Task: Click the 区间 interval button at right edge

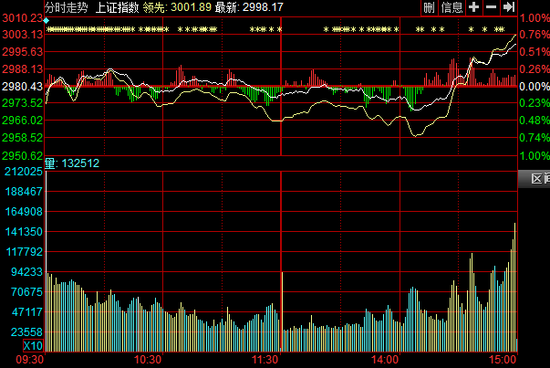Action: pyautogui.click(x=534, y=179)
